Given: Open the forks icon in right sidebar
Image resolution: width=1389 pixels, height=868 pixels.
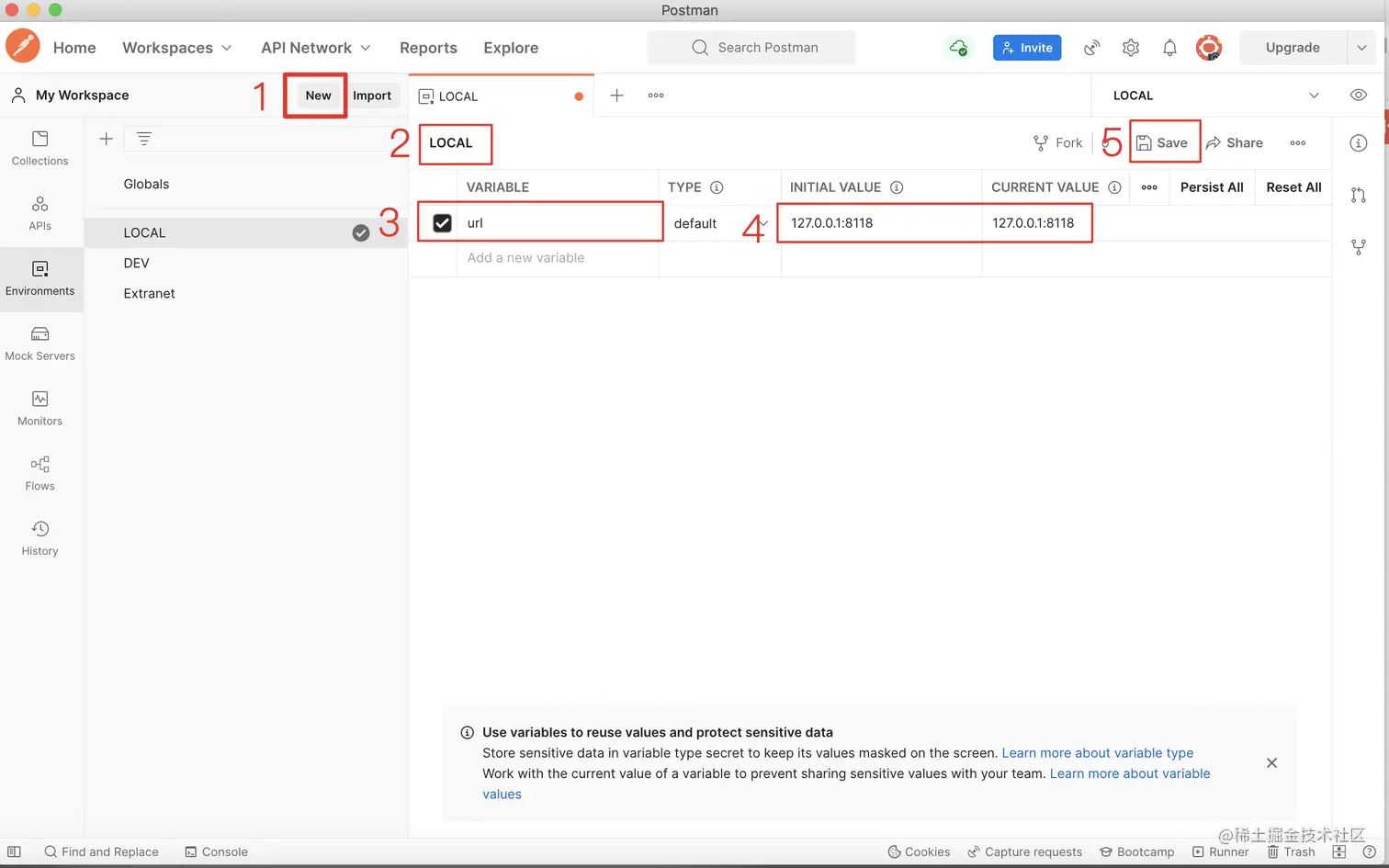Looking at the screenshot, I should 1359,247.
